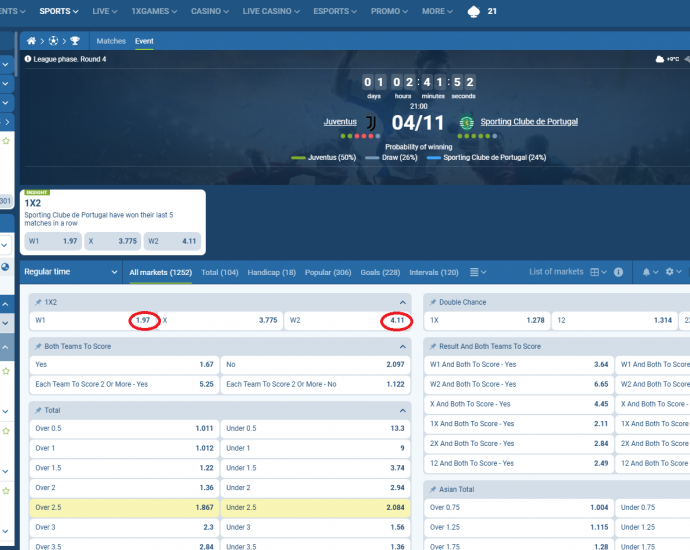This screenshot has height=550, width=690.
Task: Click the Sporting Clube de Portugal crest
Action: pos(466,122)
